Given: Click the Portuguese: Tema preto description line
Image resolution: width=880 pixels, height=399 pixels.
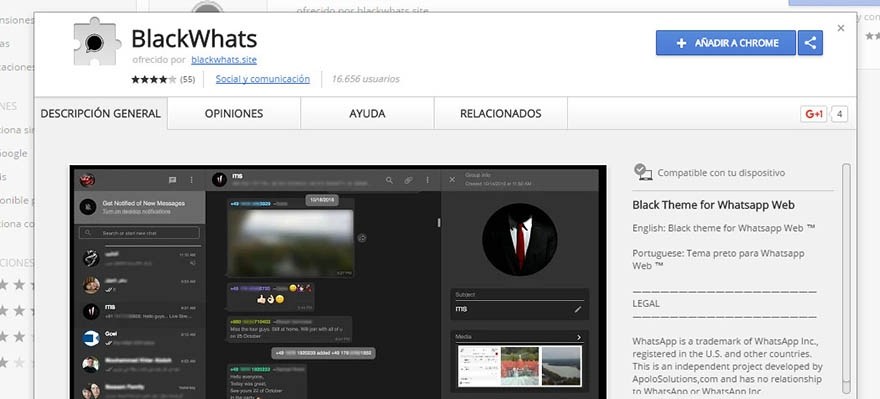Looking at the screenshot, I should pos(718,259).
